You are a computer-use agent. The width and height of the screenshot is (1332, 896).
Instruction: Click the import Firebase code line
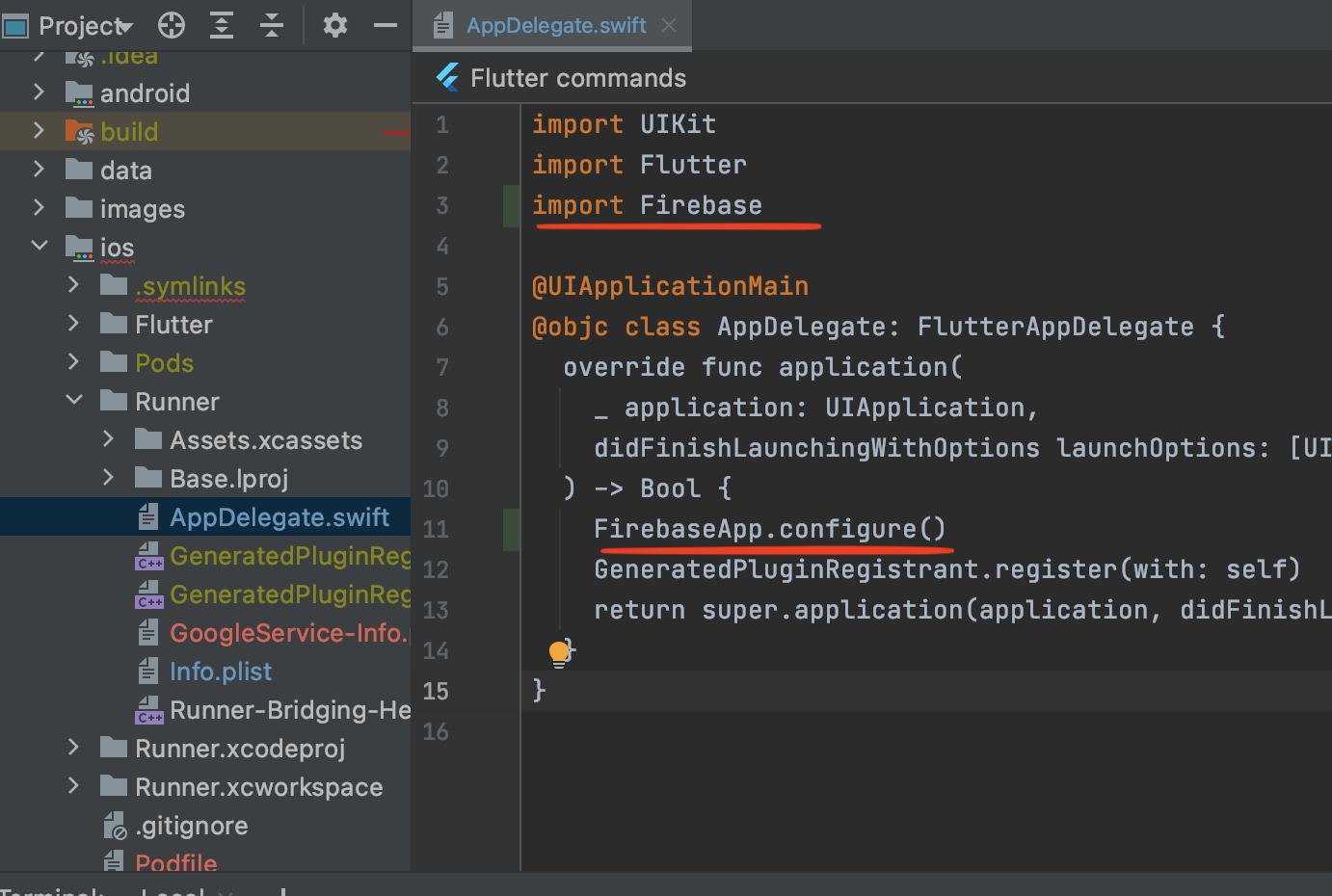pyautogui.click(x=647, y=205)
